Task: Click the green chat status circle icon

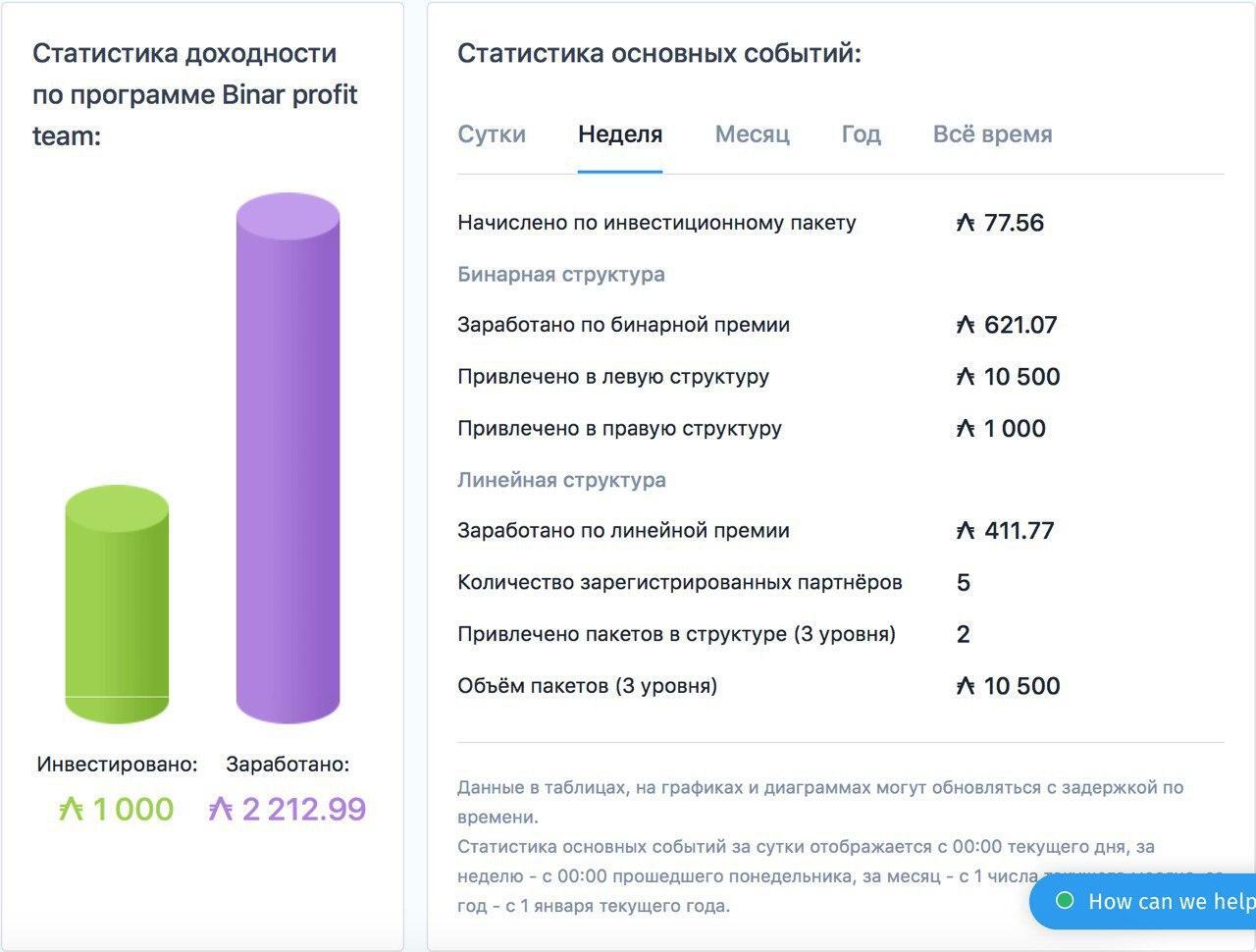Action: point(1065,901)
